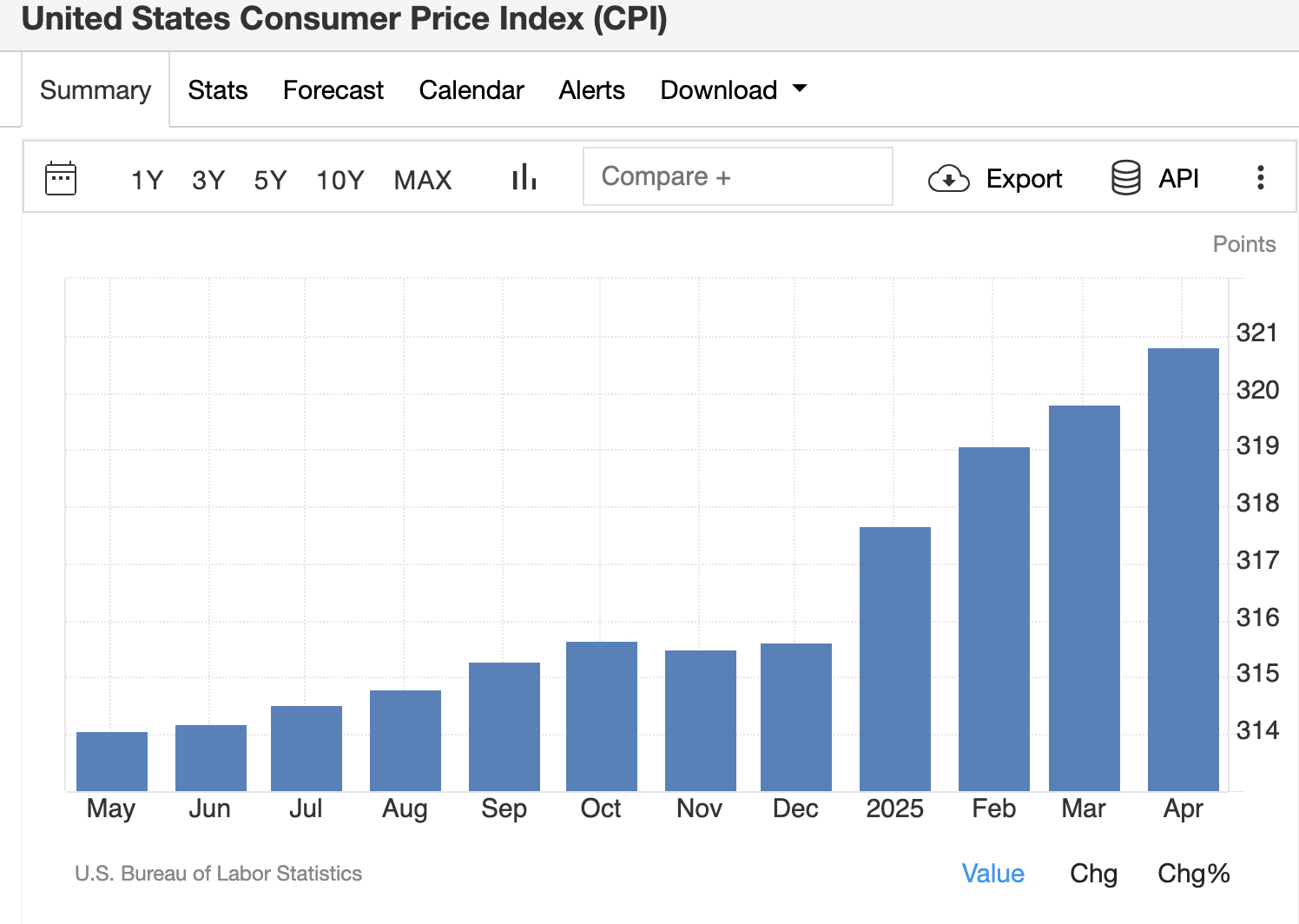
Task: Open the calendar date range icon
Action: coord(61,178)
